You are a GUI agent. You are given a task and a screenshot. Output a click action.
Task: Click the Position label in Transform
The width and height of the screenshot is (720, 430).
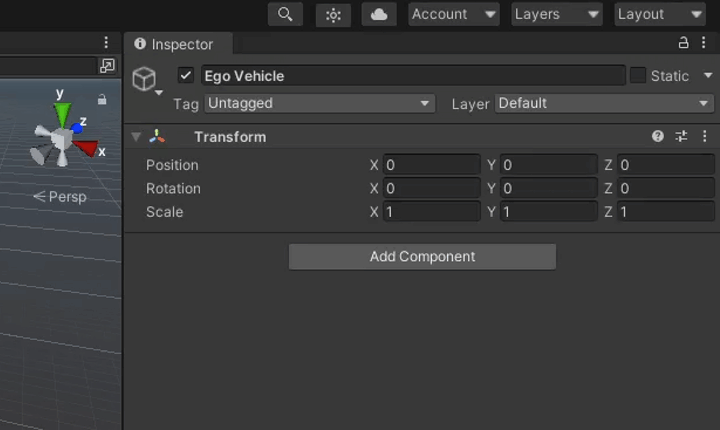click(172, 165)
